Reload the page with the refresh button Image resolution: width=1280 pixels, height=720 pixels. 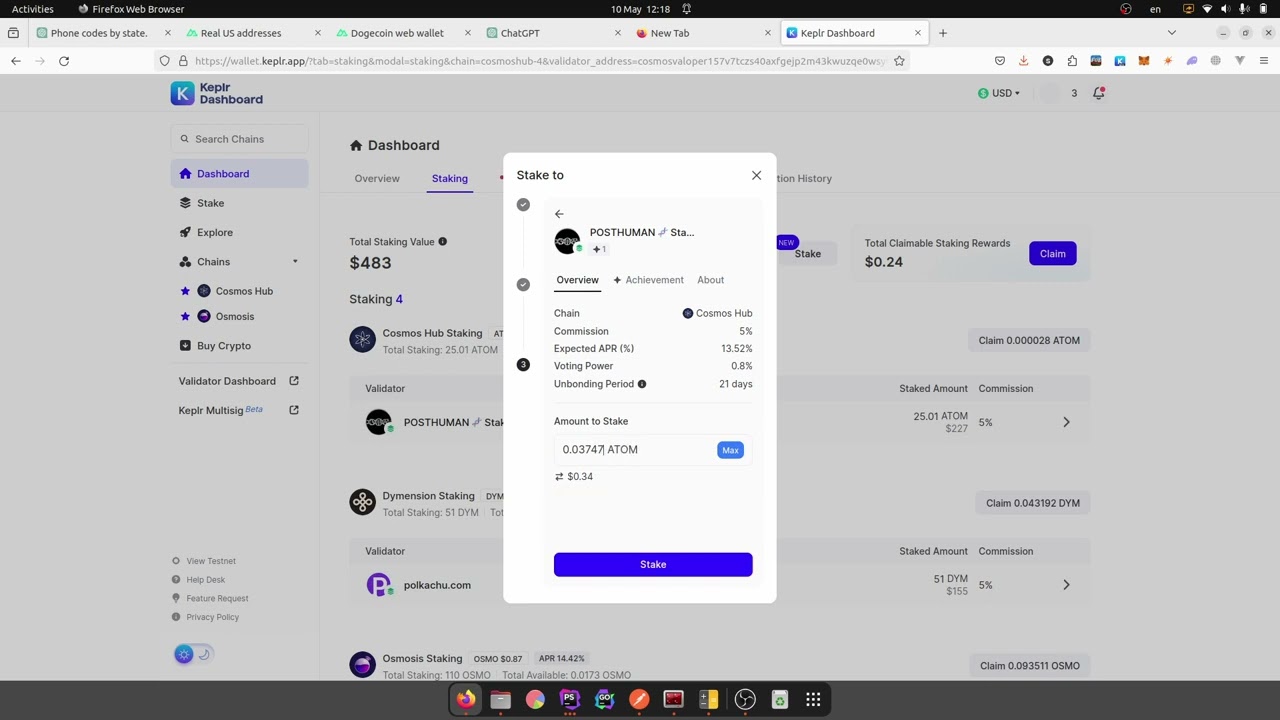tap(64, 61)
